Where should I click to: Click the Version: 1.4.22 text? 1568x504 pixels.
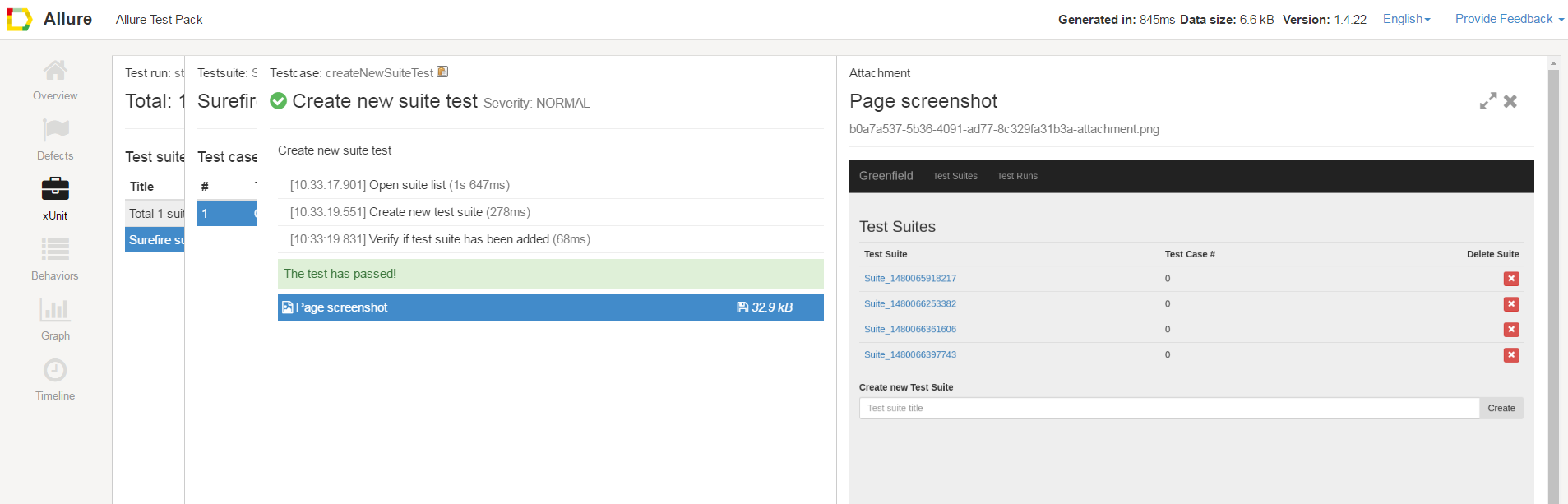point(1324,20)
